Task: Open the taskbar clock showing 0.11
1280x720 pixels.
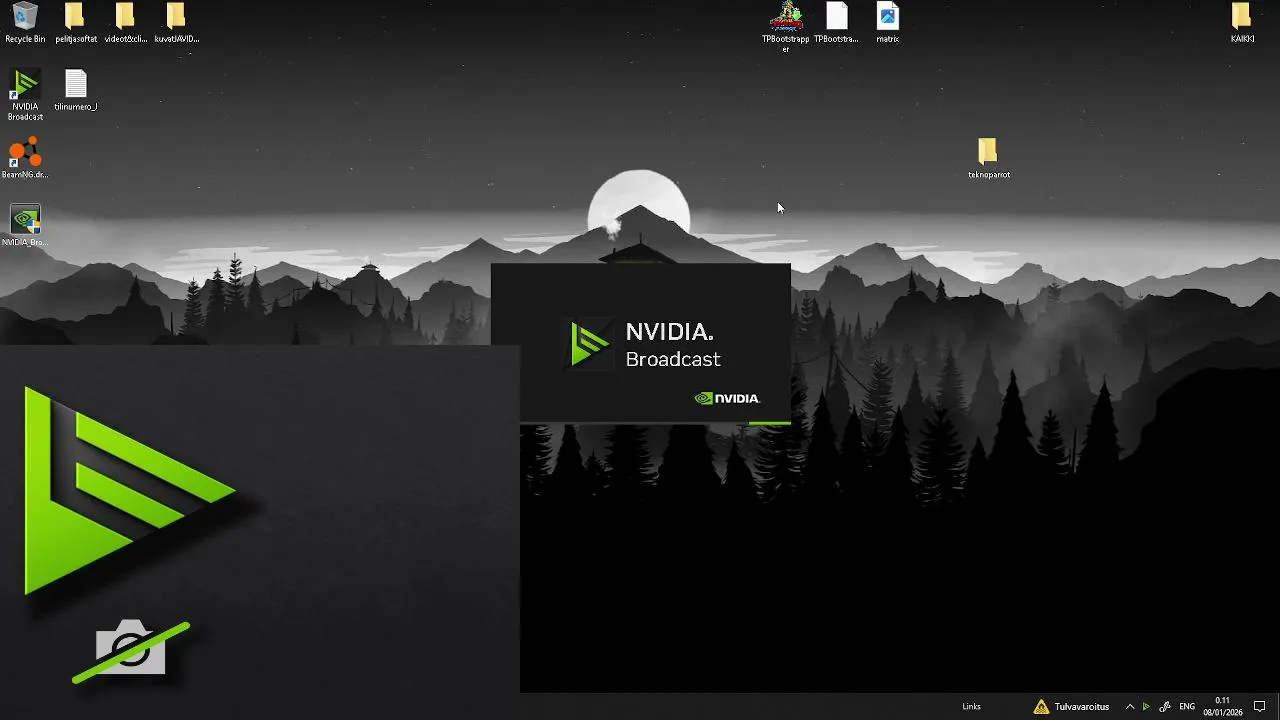Action: 1222,706
